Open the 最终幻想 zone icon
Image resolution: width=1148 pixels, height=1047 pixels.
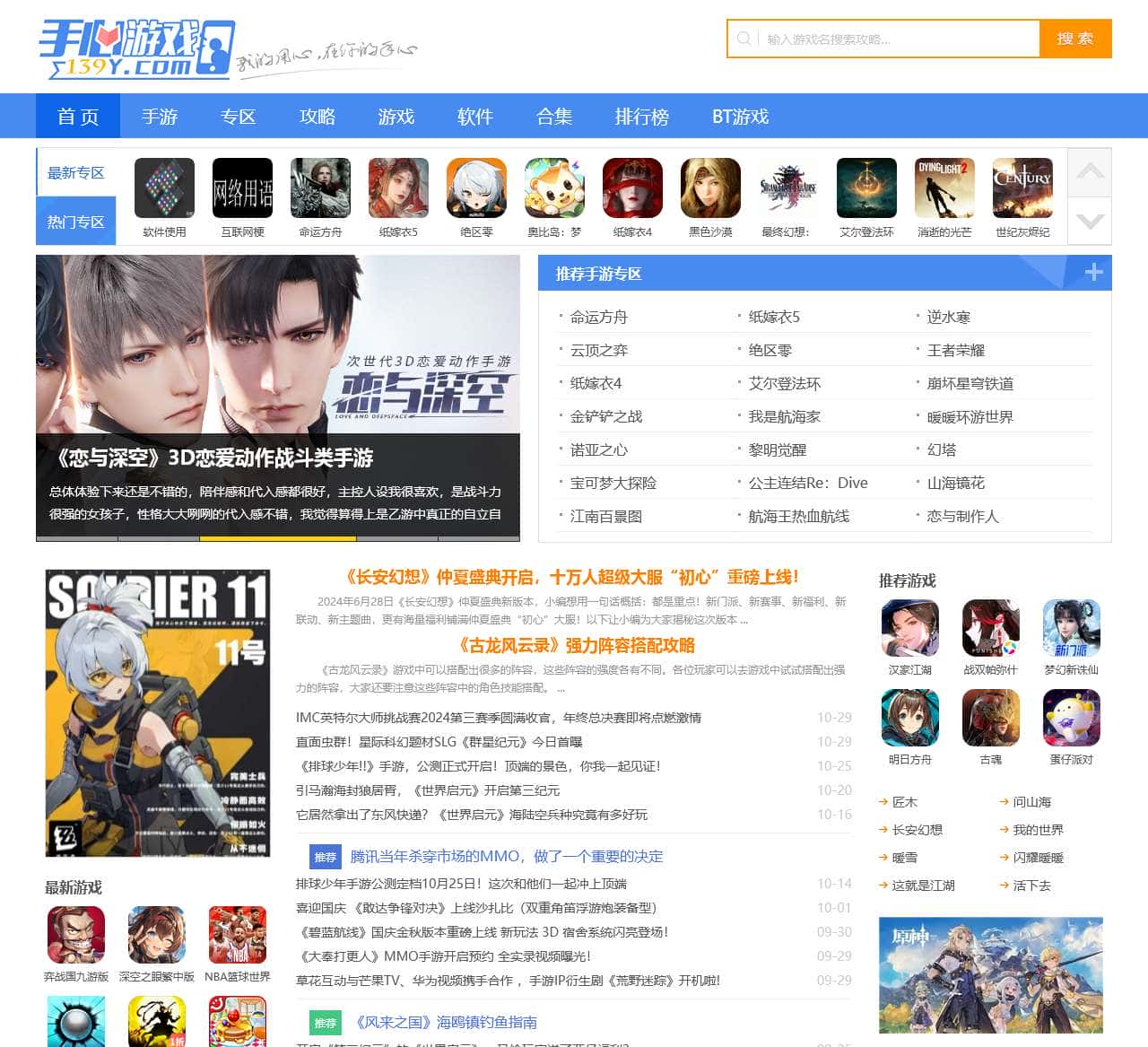coord(788,188)
